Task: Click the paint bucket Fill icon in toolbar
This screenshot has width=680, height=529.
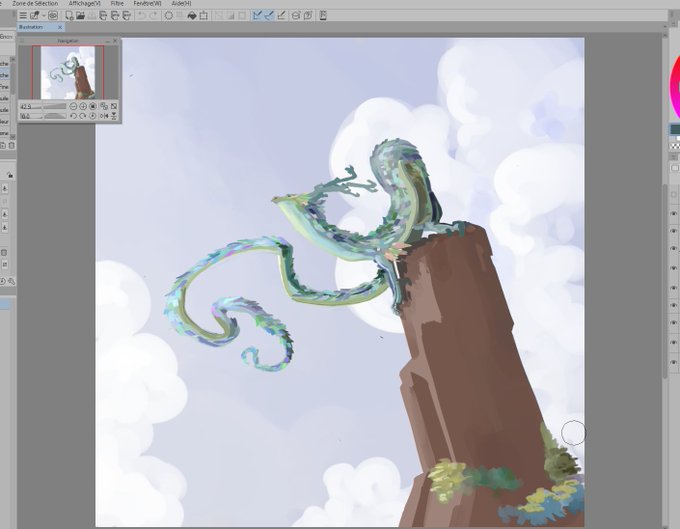Action: (x=192, y=16)
